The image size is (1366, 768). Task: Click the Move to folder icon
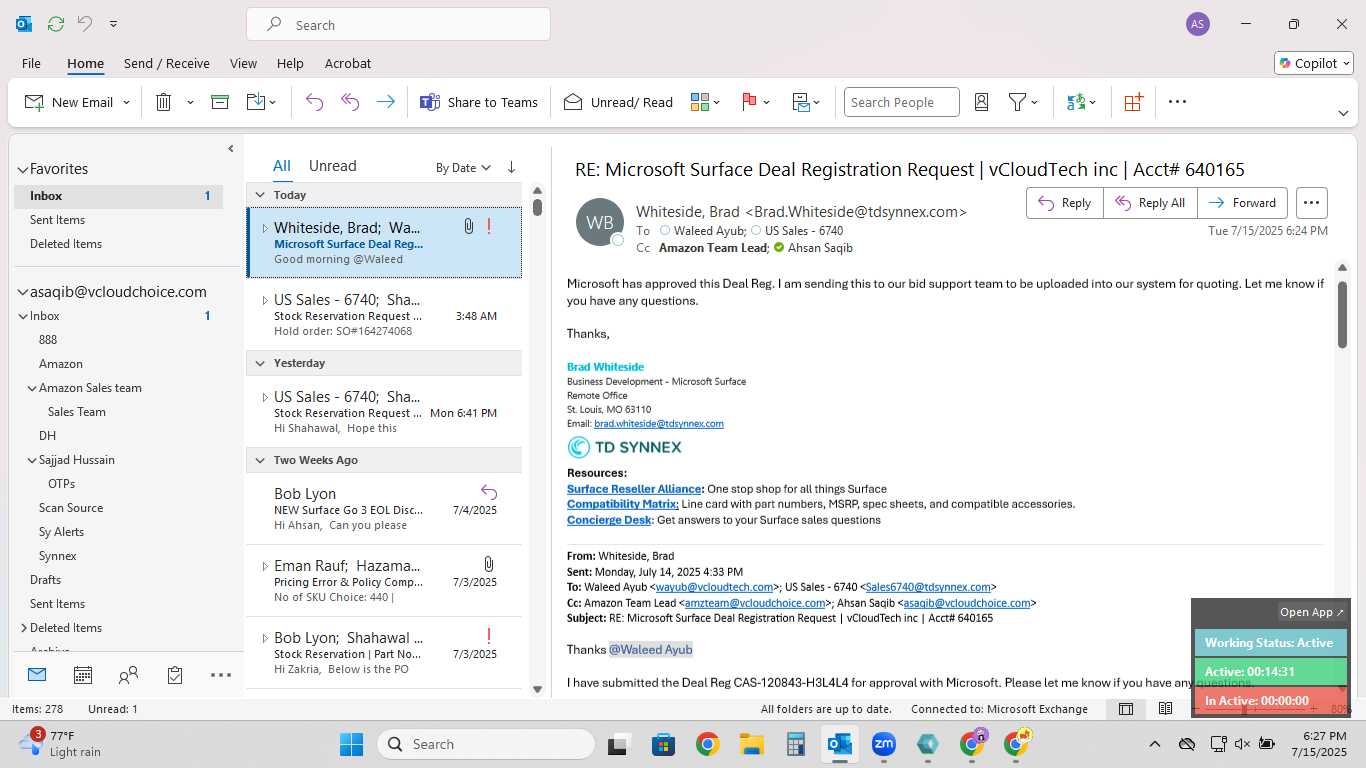click(255, 102)
